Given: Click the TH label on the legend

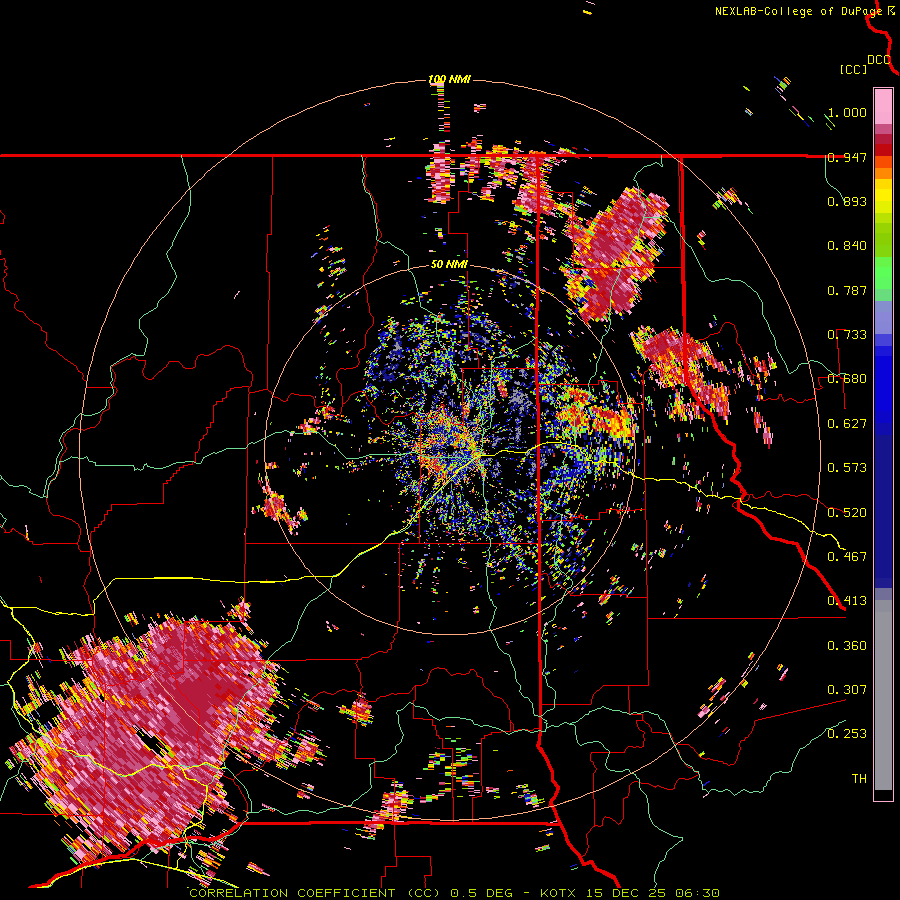Looking at the screenshot, I should pyautogui.click(x=859, y=779).
